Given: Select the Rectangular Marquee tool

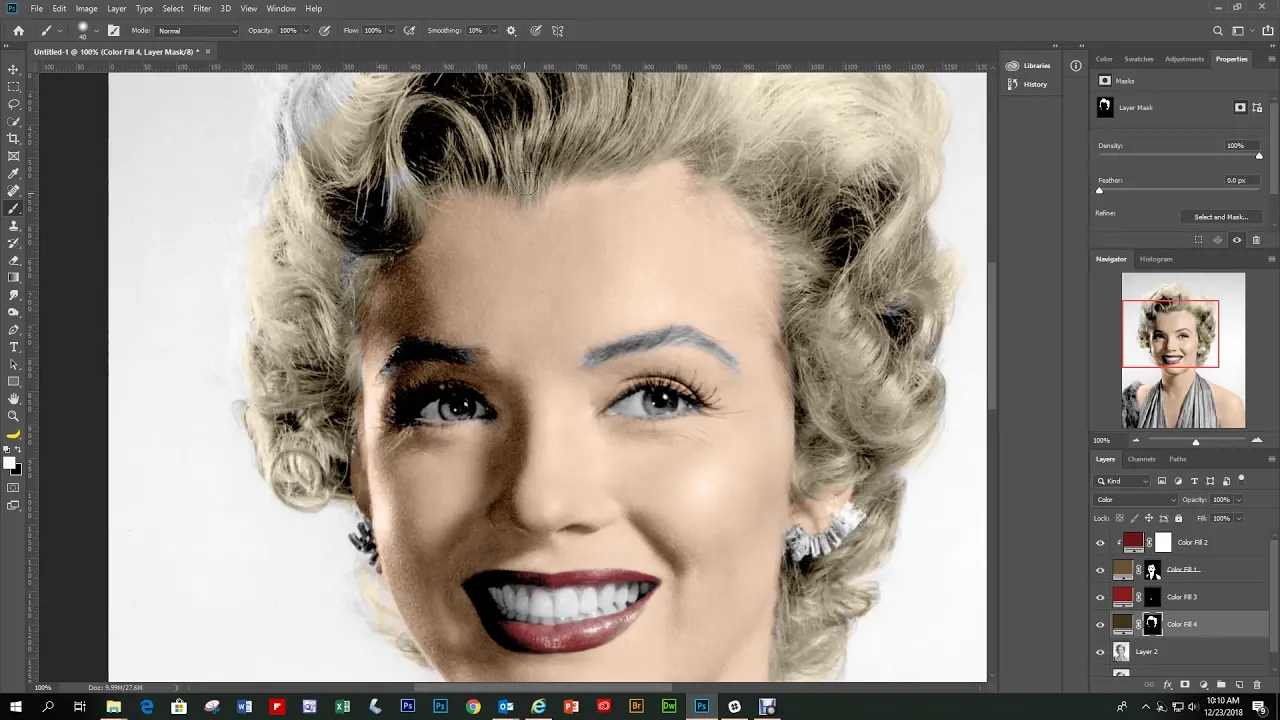Looking at the screenshot, I should click(x=13, y=87).
